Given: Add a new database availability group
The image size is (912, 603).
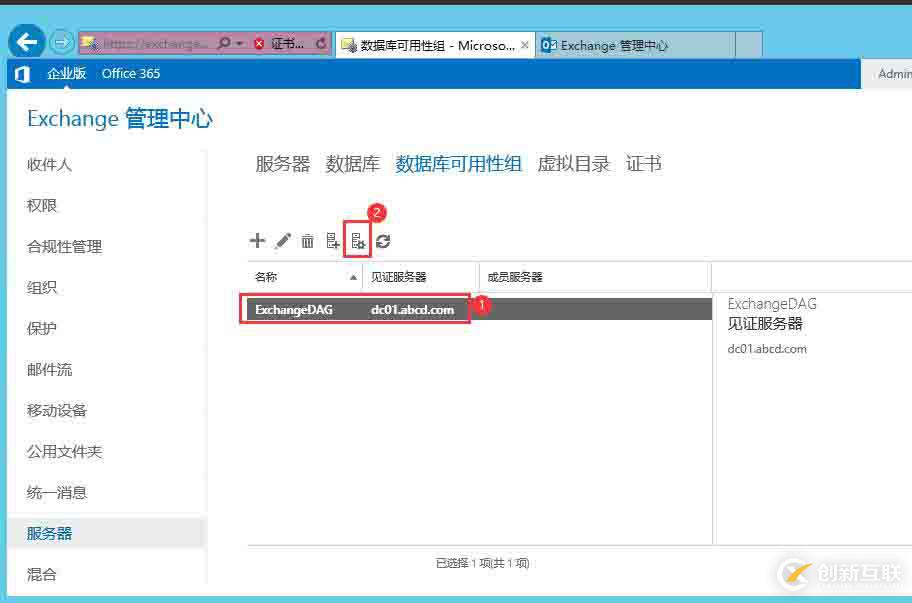Looking at the screenshot, I should [x=257, y=240].
